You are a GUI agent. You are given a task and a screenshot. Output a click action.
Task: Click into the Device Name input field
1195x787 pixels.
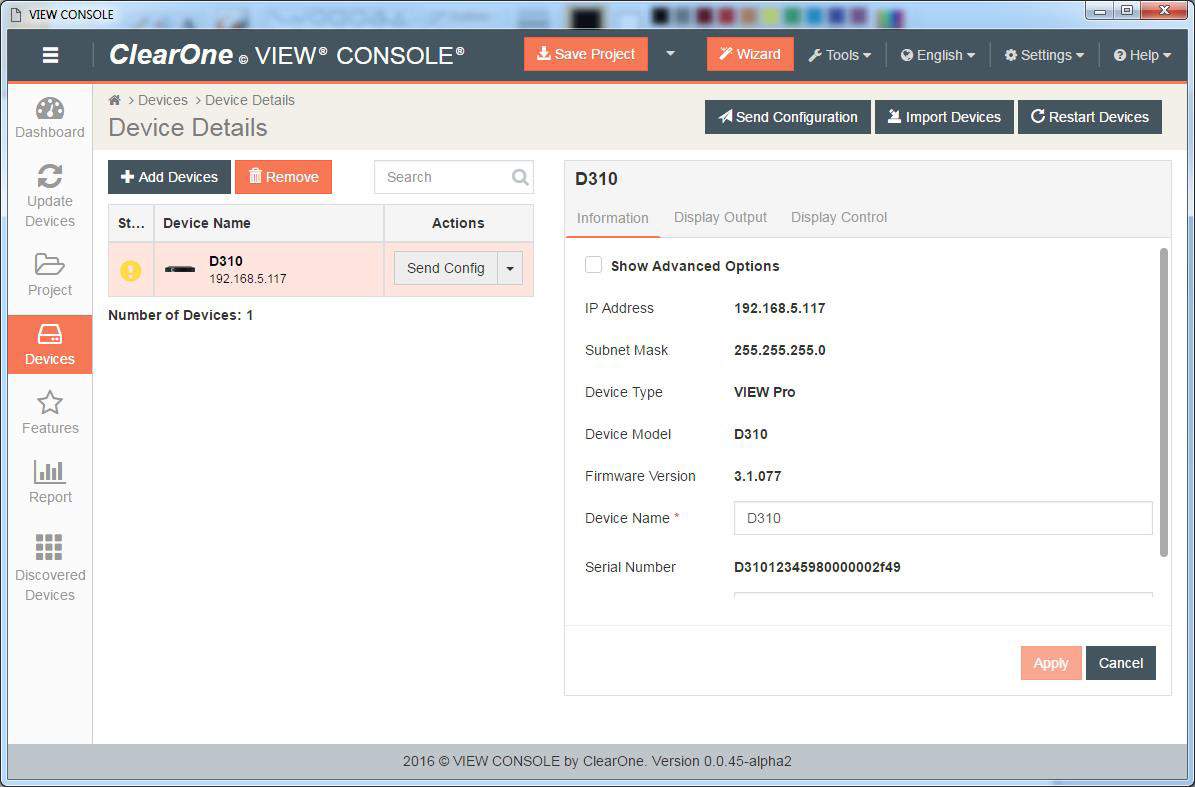(x=943, y=518)
